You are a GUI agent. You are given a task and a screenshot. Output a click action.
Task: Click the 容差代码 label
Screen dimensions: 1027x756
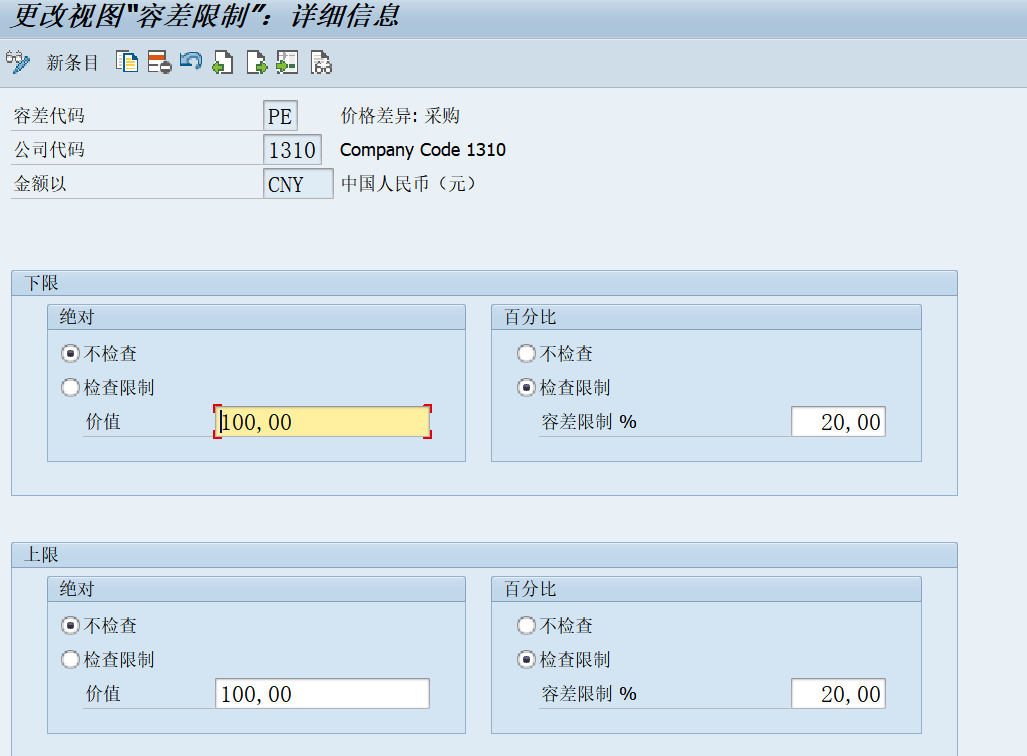click(x=50, y=116)
